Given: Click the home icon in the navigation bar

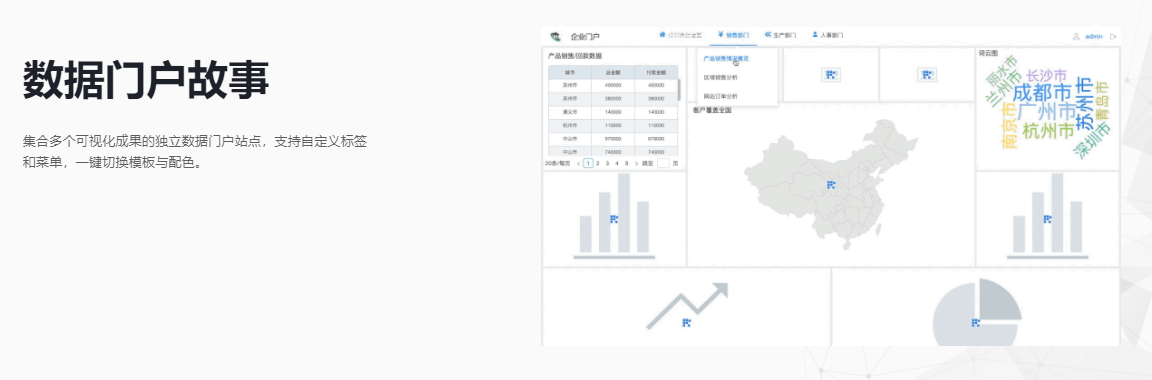Looking at the screenshot, I should point(662,35).
